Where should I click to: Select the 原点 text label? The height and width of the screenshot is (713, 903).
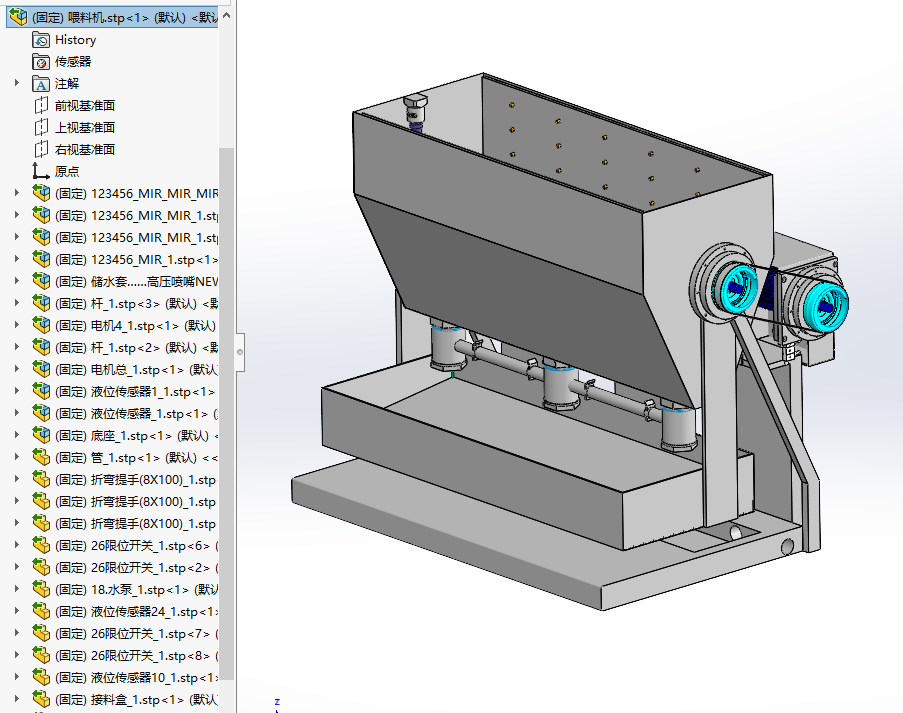pos(67,171)
